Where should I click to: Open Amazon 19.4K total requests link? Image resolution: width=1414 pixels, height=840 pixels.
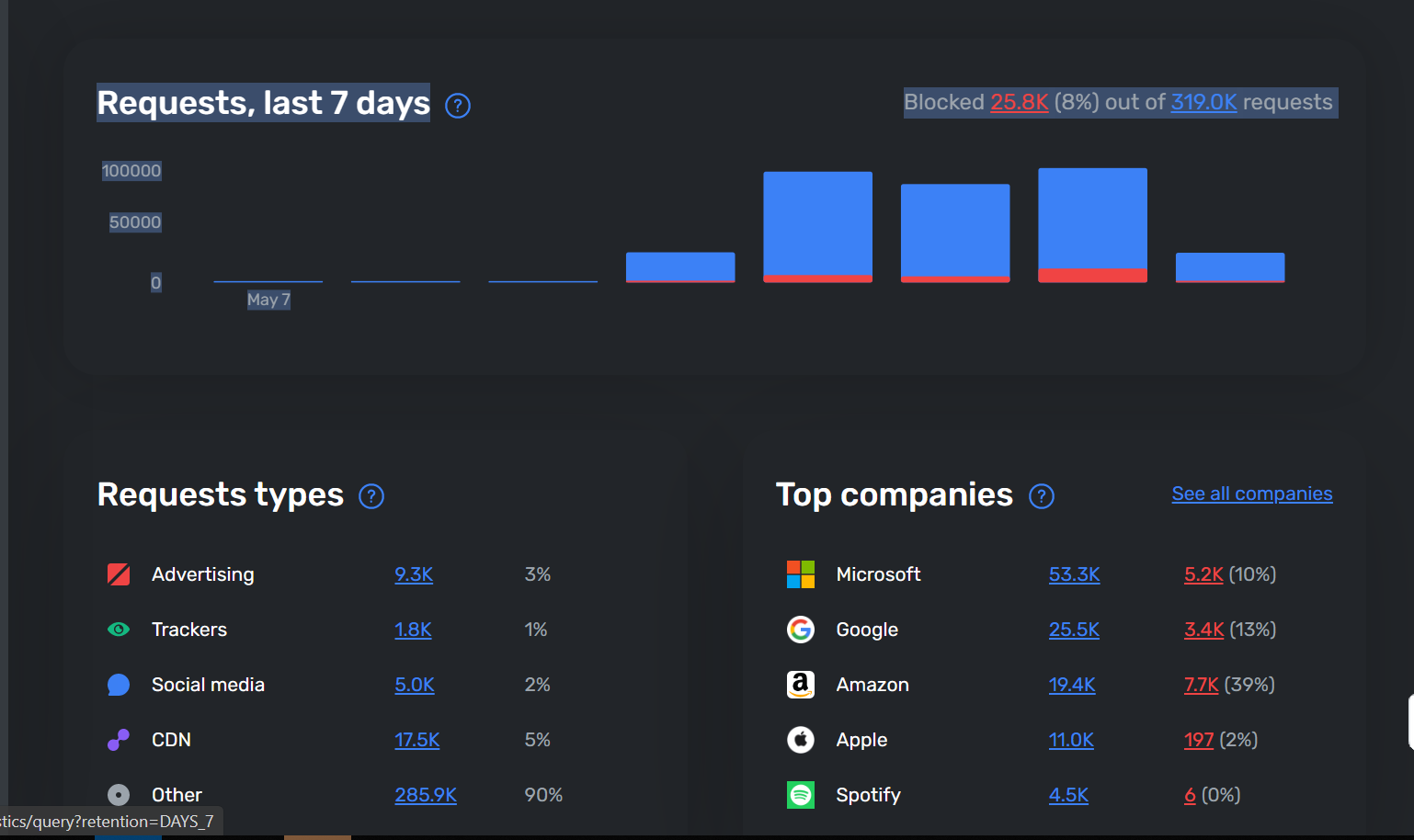coord(1072,685)
